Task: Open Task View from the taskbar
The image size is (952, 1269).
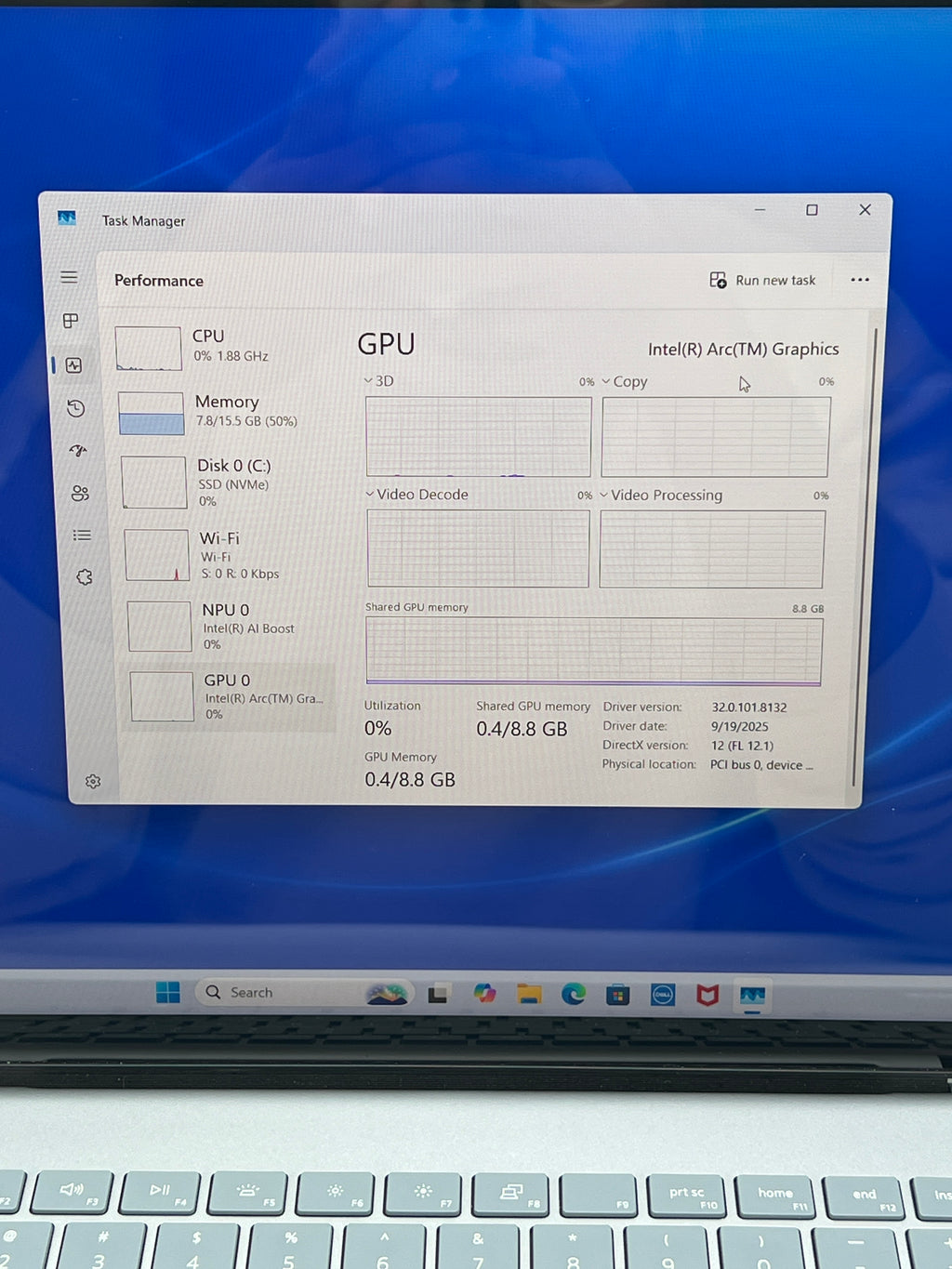Action: coord(438,994)
